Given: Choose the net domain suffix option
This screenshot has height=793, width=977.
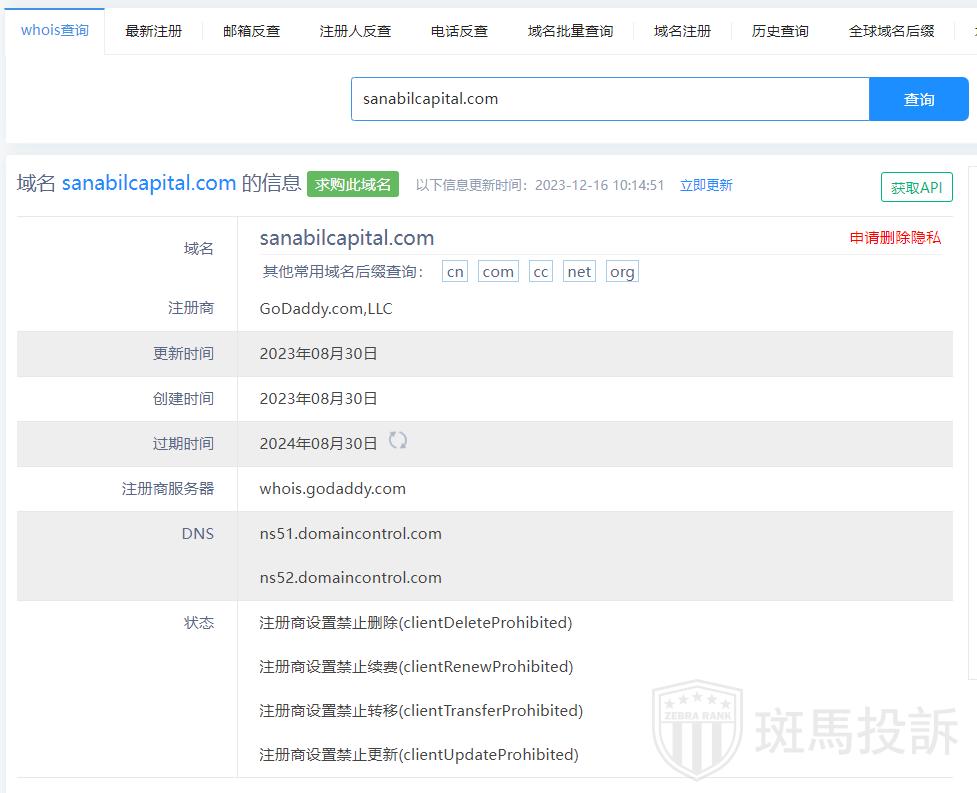Looking at the screenshot, I should [x=579, y=272].
